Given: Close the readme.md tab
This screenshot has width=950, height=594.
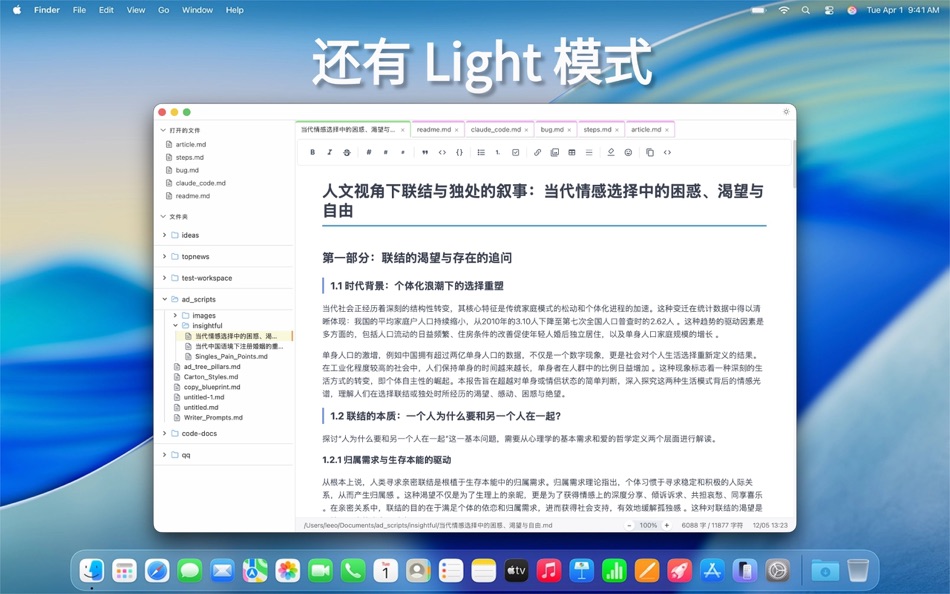Looking at the screenshot, I should (x=456, y=130).
